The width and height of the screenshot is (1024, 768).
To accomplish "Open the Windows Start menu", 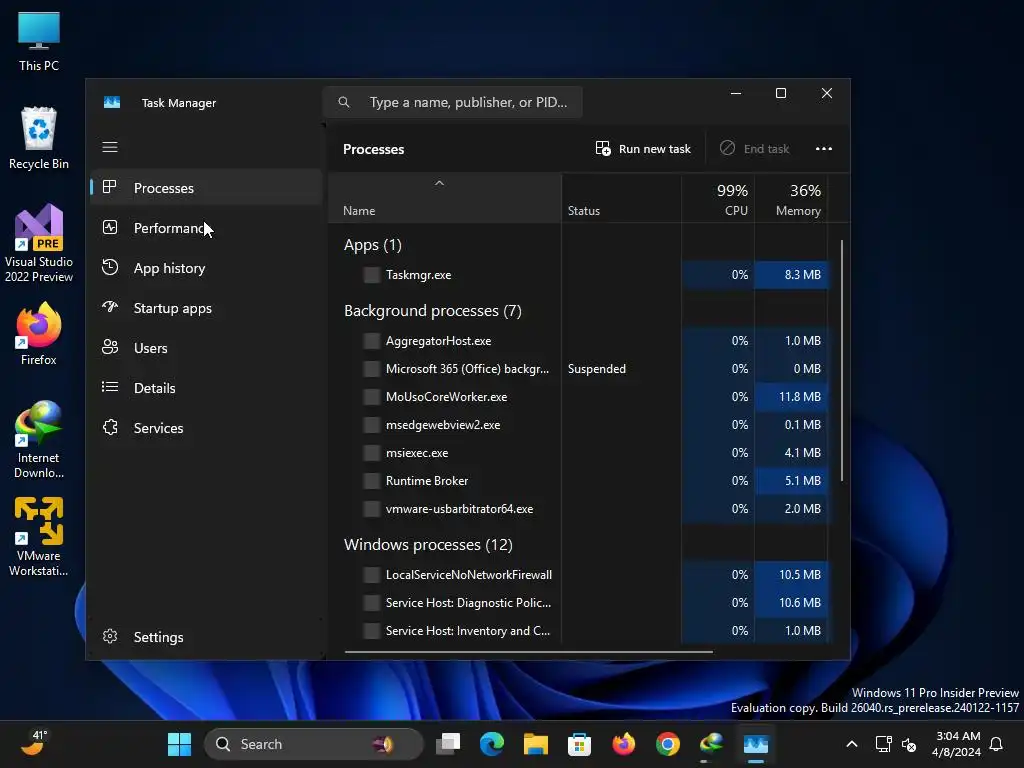I will [179, 744].
